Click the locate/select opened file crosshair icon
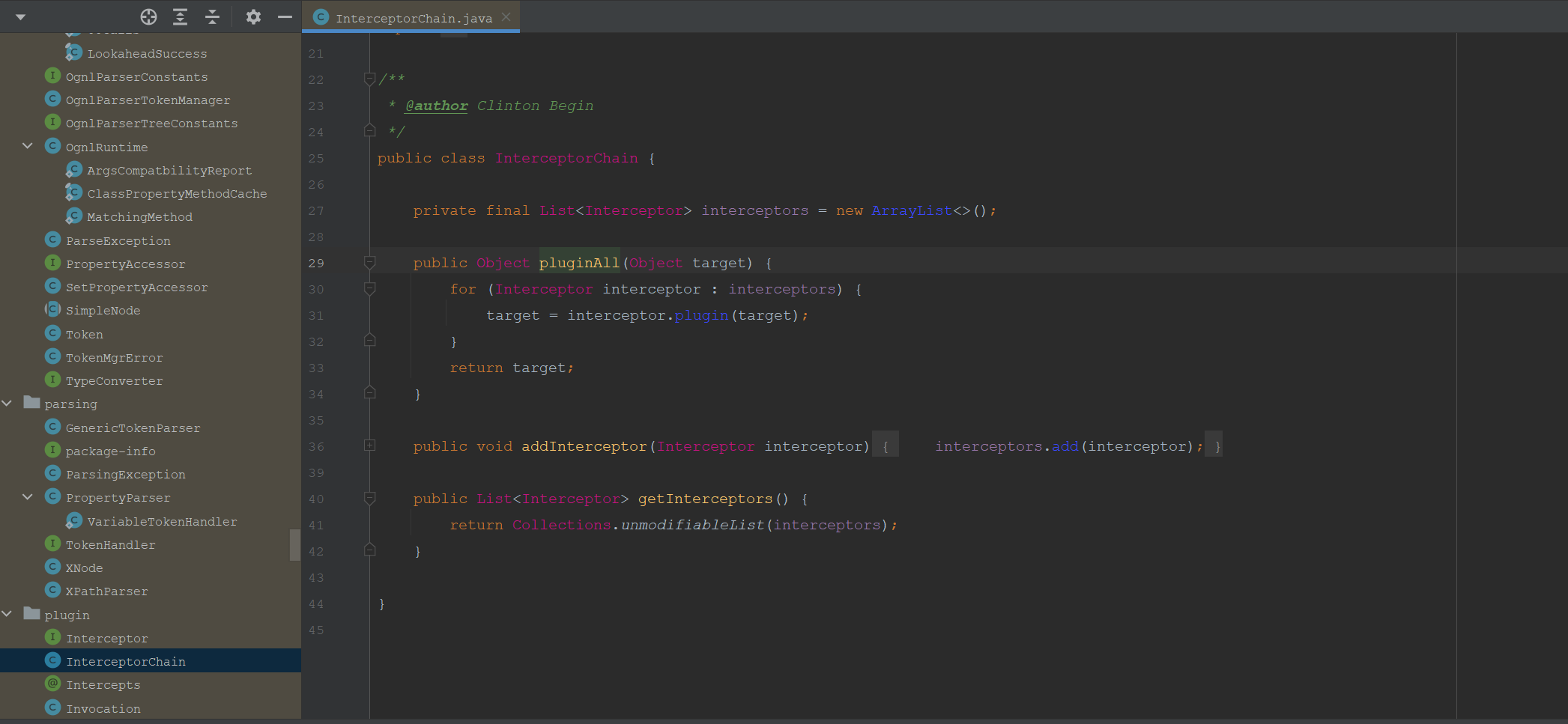 coord(148,16)
